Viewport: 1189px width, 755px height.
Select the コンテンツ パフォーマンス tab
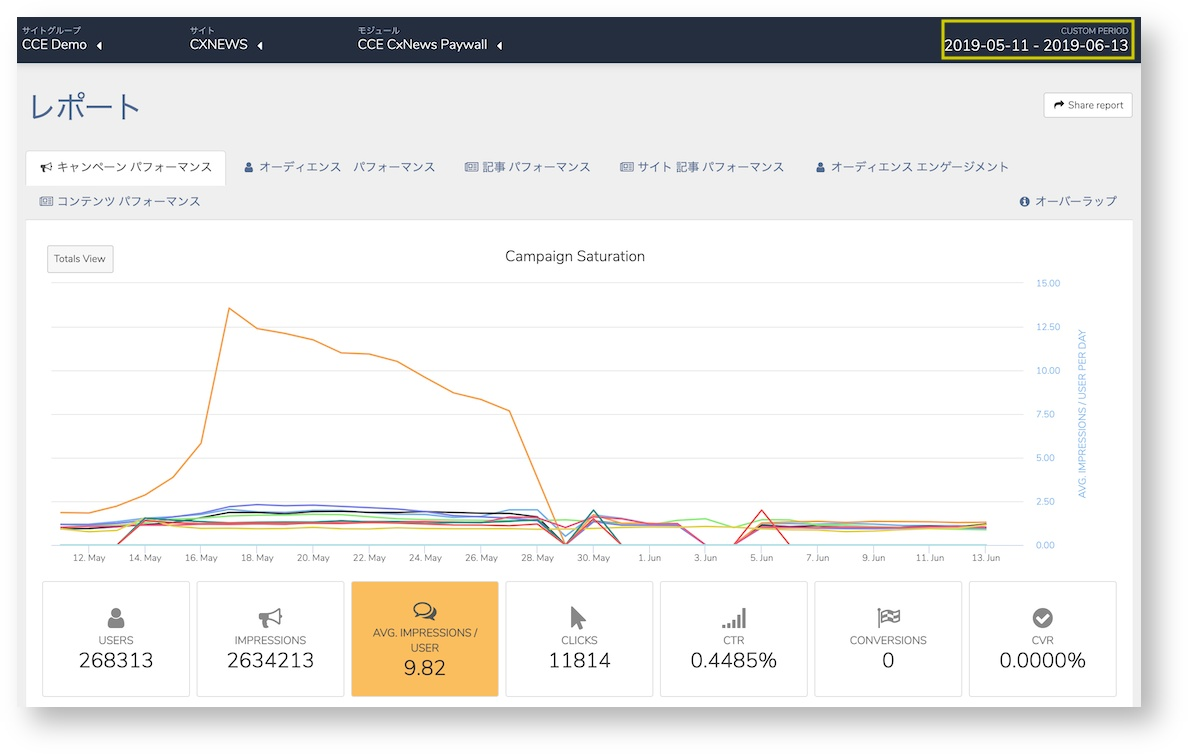120,202
